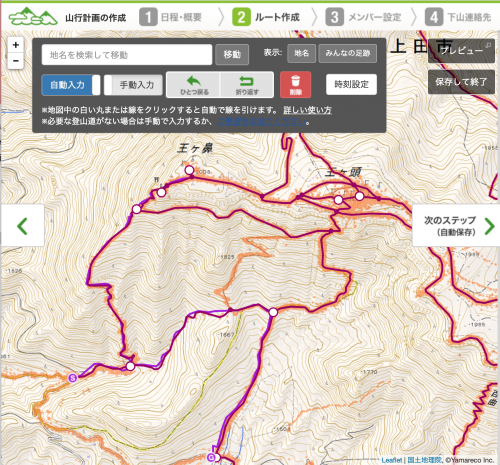Open step 3 メンバー設定
The image size is (500, 465).
[x=363, y=17]
